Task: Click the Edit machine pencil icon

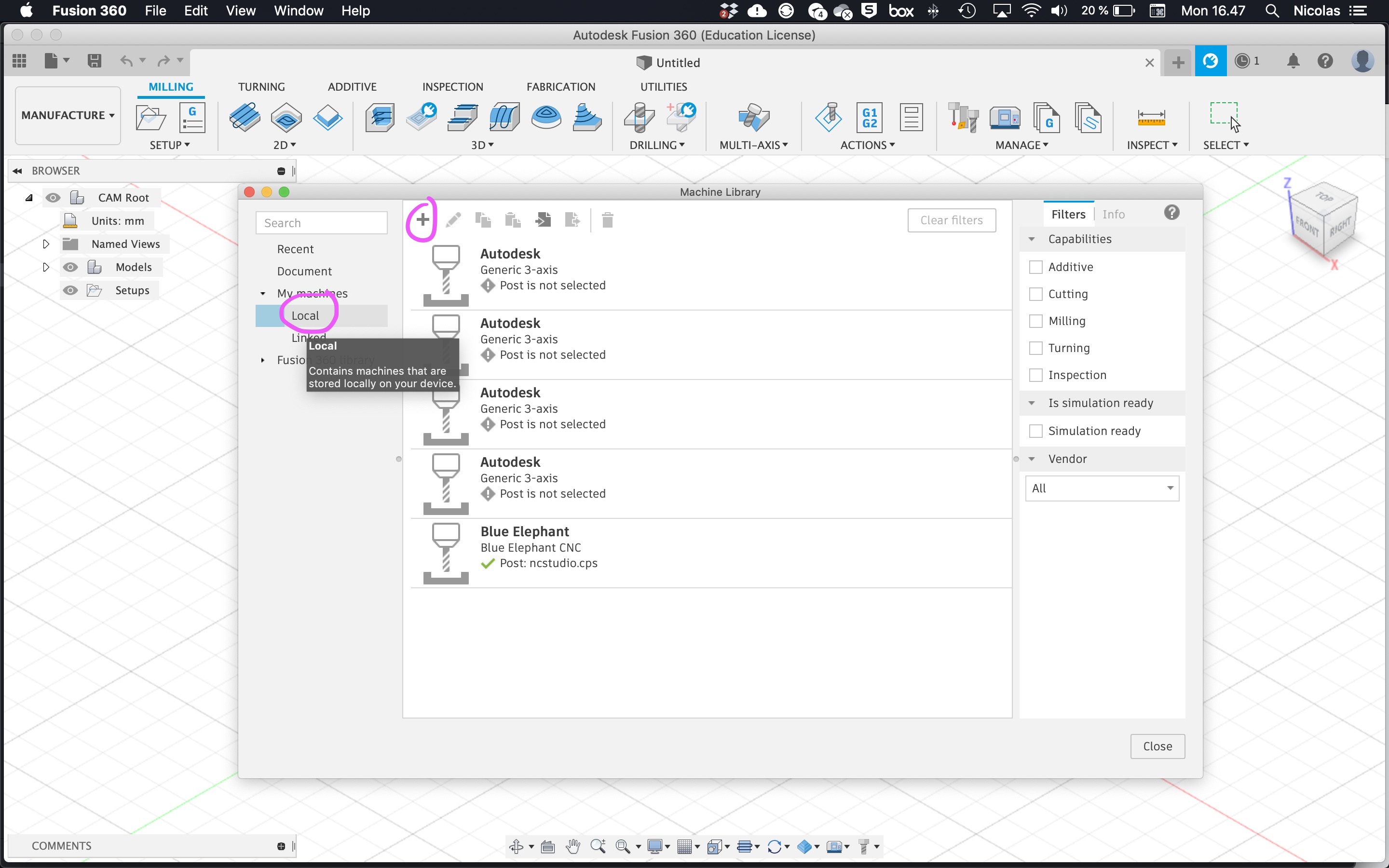Action: (x=453, y=220)
